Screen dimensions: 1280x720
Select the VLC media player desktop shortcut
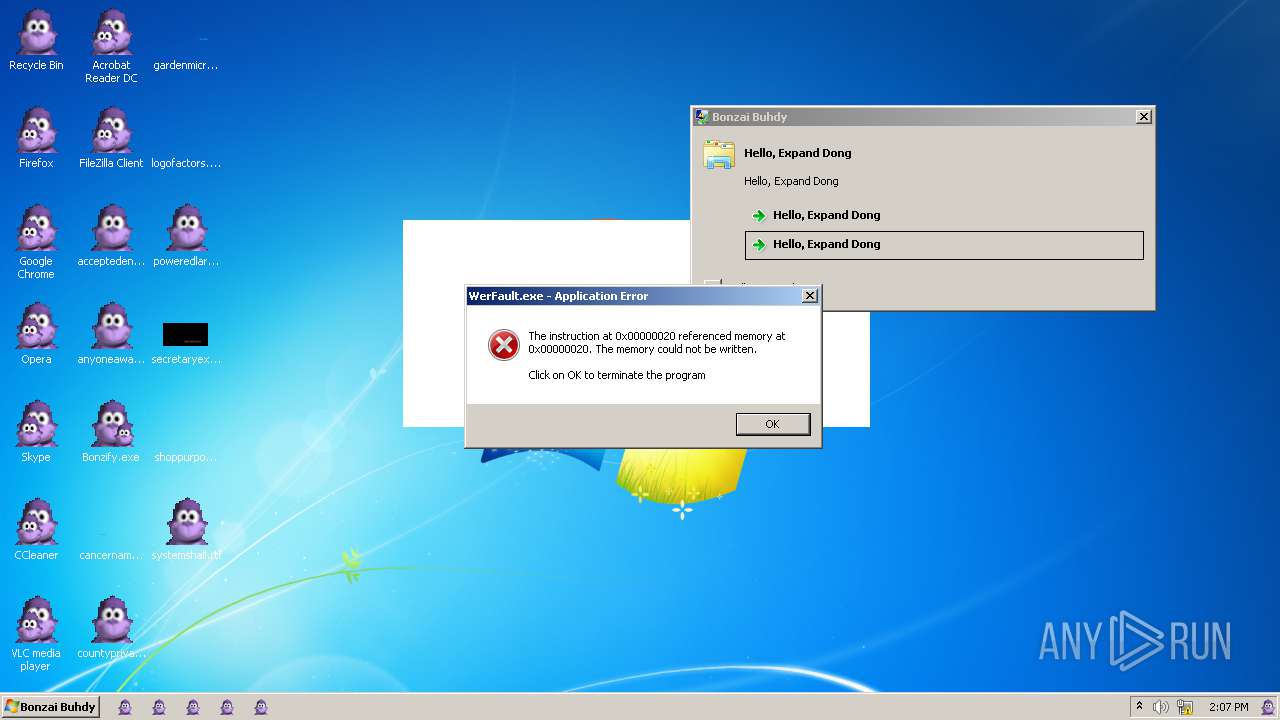pos(36,635)
